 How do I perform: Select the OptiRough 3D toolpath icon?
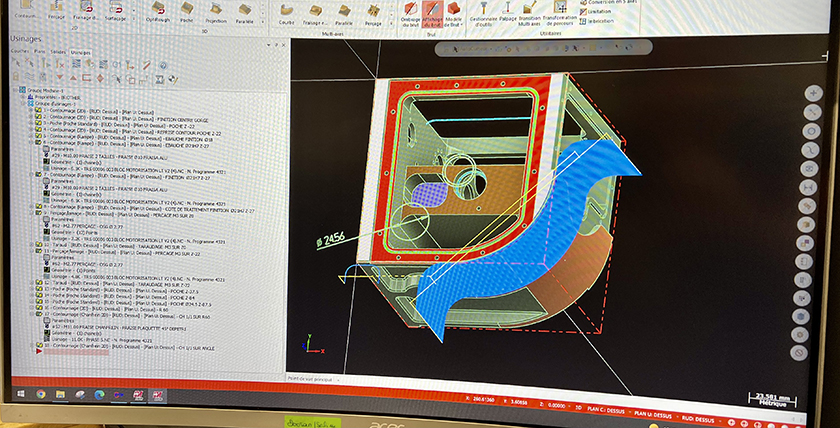tap(157, 12)
